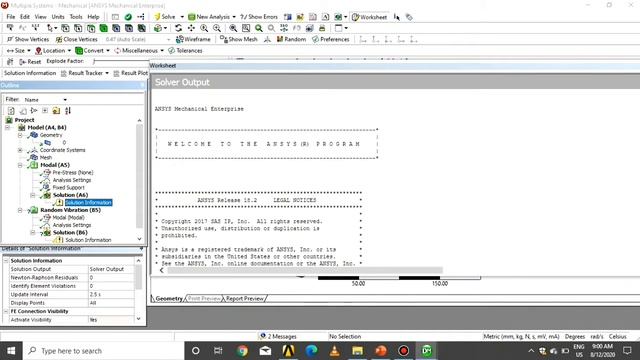Open the Result Tracker dropdown
Screen dimensions: 640x360
coord(85,73)
